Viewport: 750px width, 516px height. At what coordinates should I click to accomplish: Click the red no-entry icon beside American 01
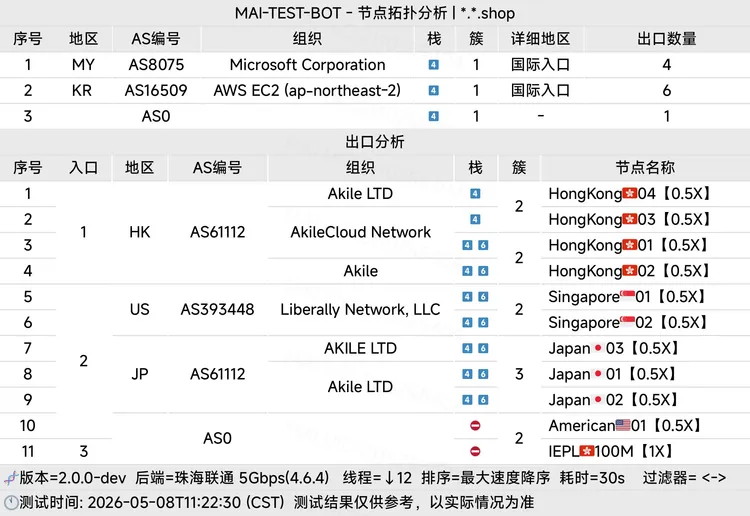pos(475,426)
